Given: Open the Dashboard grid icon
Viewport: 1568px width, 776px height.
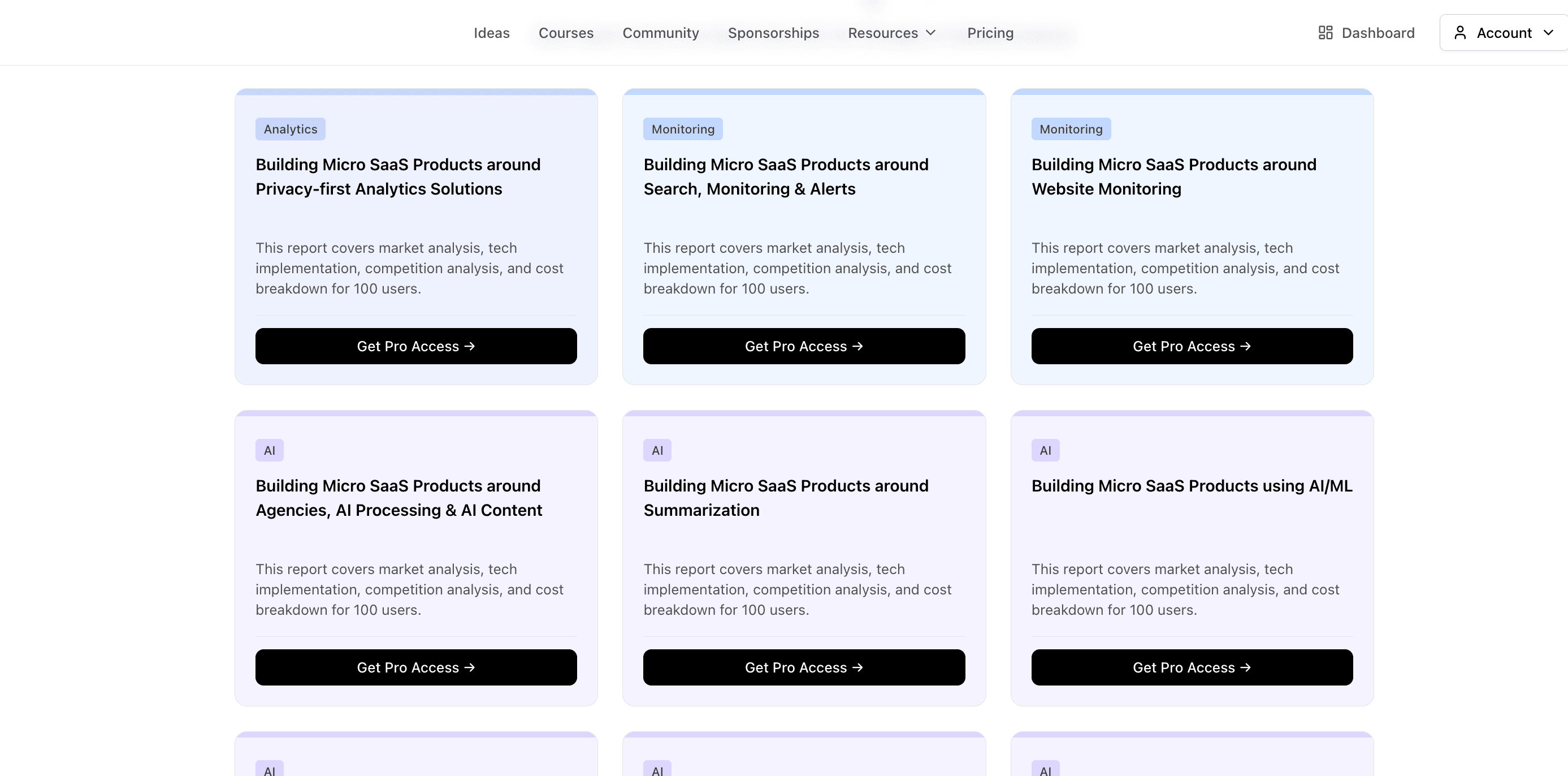Looking at the screenshot, I should (x=1326, y=32).
